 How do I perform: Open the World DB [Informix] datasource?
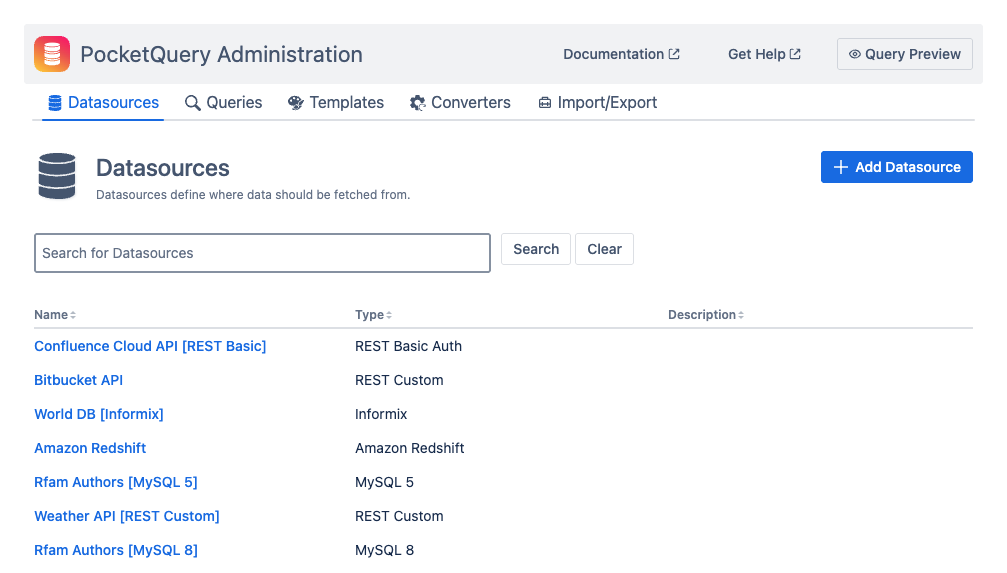pos(99,414)
